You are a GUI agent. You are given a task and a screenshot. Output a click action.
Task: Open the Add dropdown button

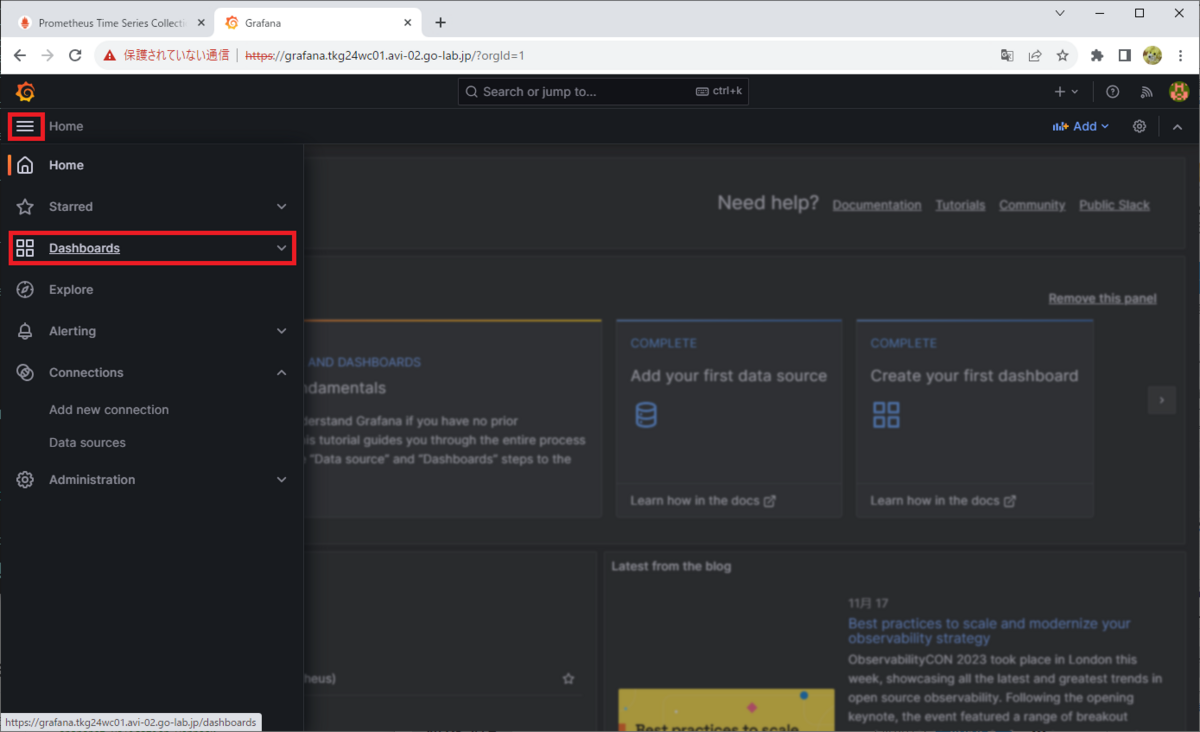pyautogui.click(x=1081, y=127)
